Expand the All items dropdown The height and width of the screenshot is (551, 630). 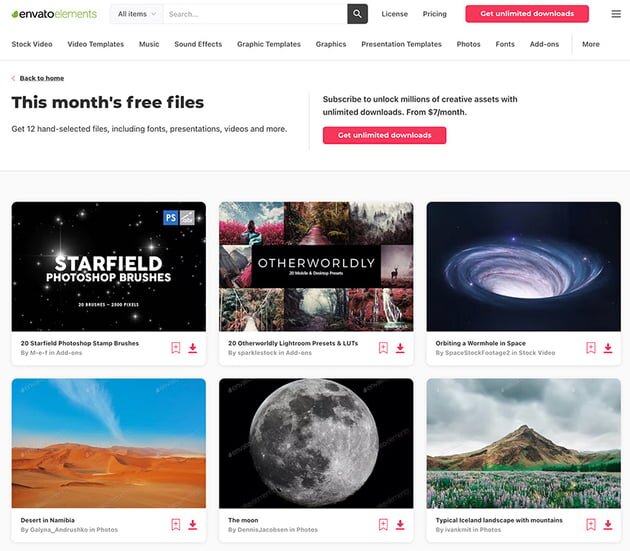[137, 14]
